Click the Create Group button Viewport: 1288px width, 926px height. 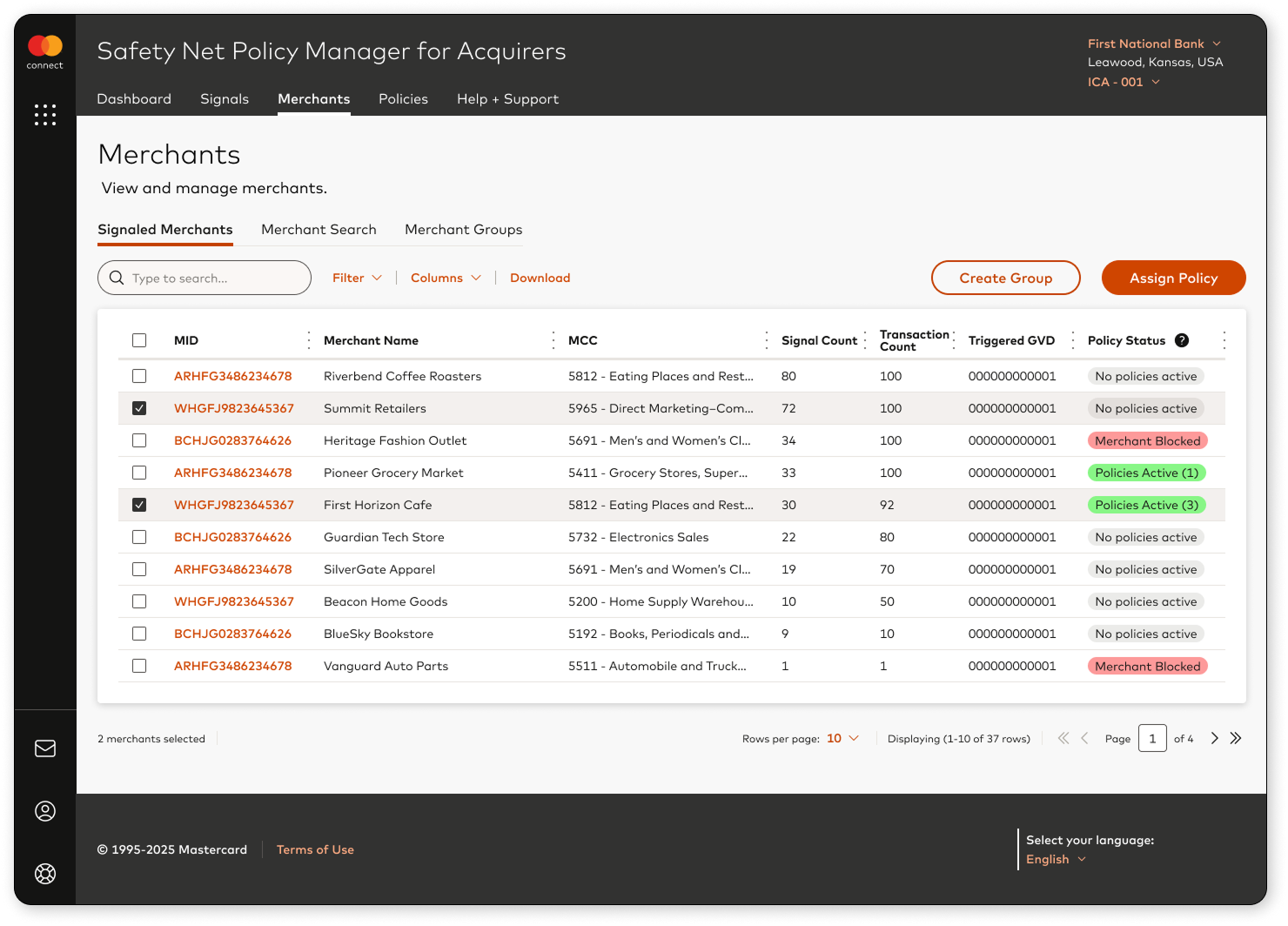click(x=1006, y=278)
